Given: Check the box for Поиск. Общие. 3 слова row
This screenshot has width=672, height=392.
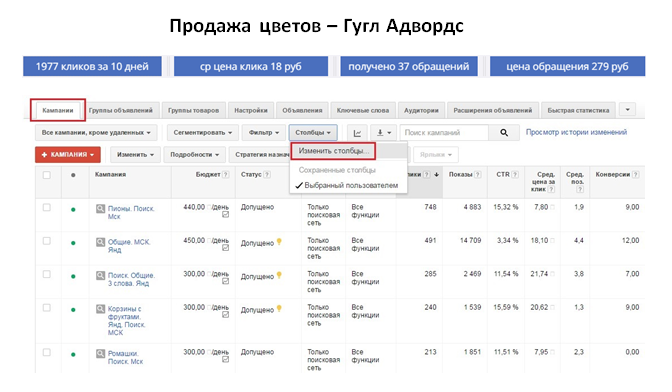Looking at the screenshot, I should (x=47, y=275).
